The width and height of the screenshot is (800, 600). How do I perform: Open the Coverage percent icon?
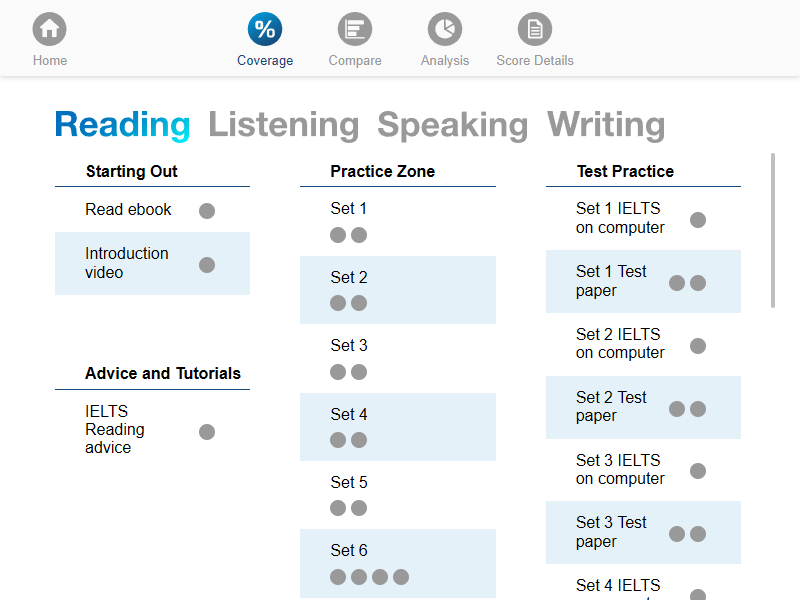pos(265,30)
